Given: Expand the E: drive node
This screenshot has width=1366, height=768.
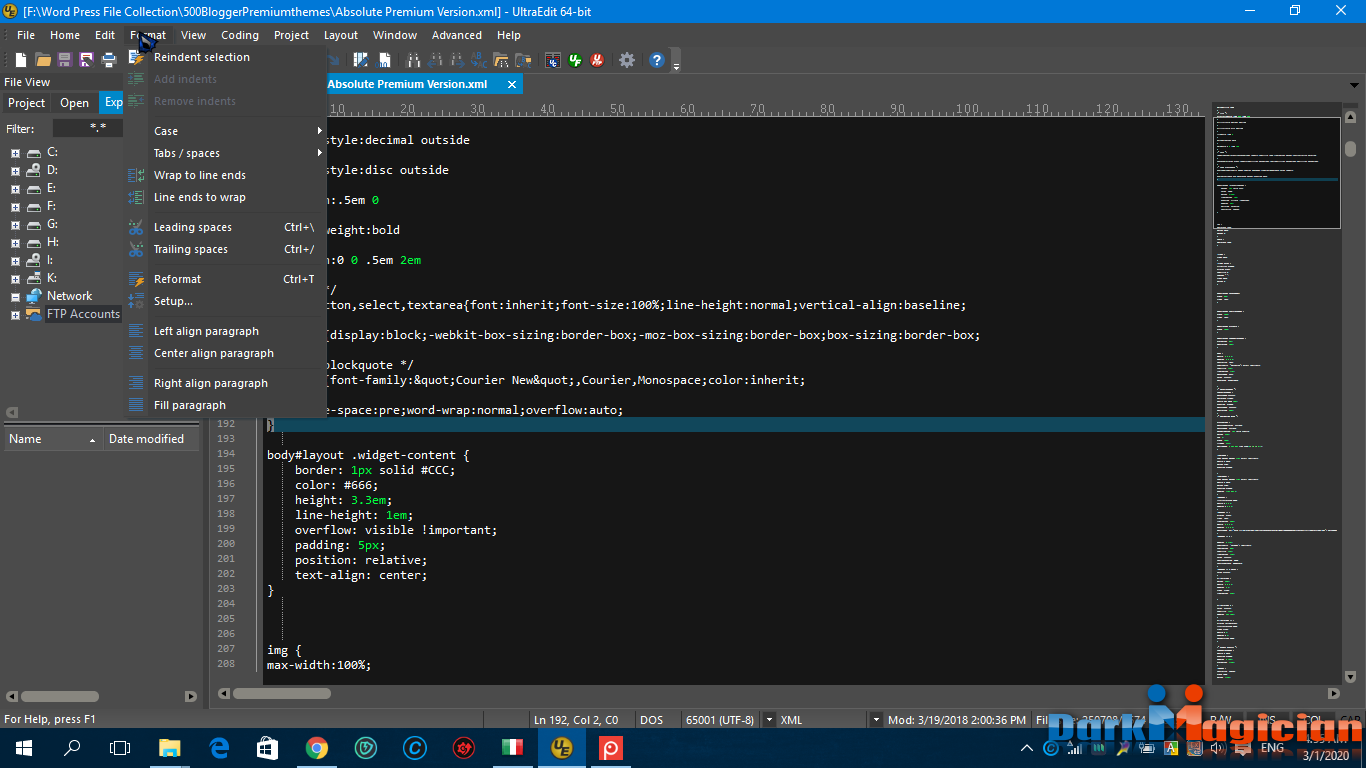Looking at the screenshot, I should coord(15,189).
